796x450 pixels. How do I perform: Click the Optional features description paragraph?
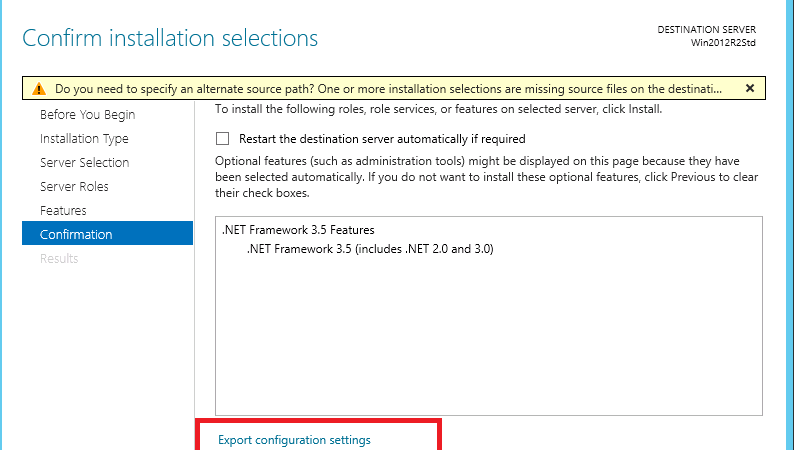pyautogui.click(x=486, y=177)
